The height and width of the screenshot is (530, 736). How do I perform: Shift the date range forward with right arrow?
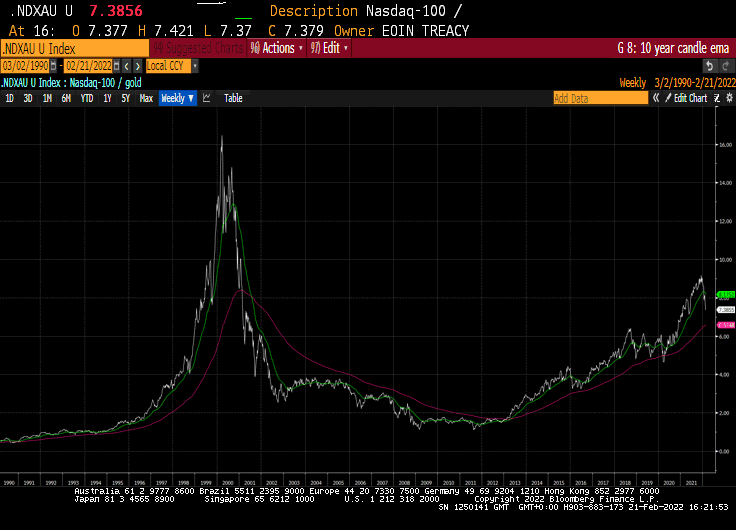tap(138, 66)
